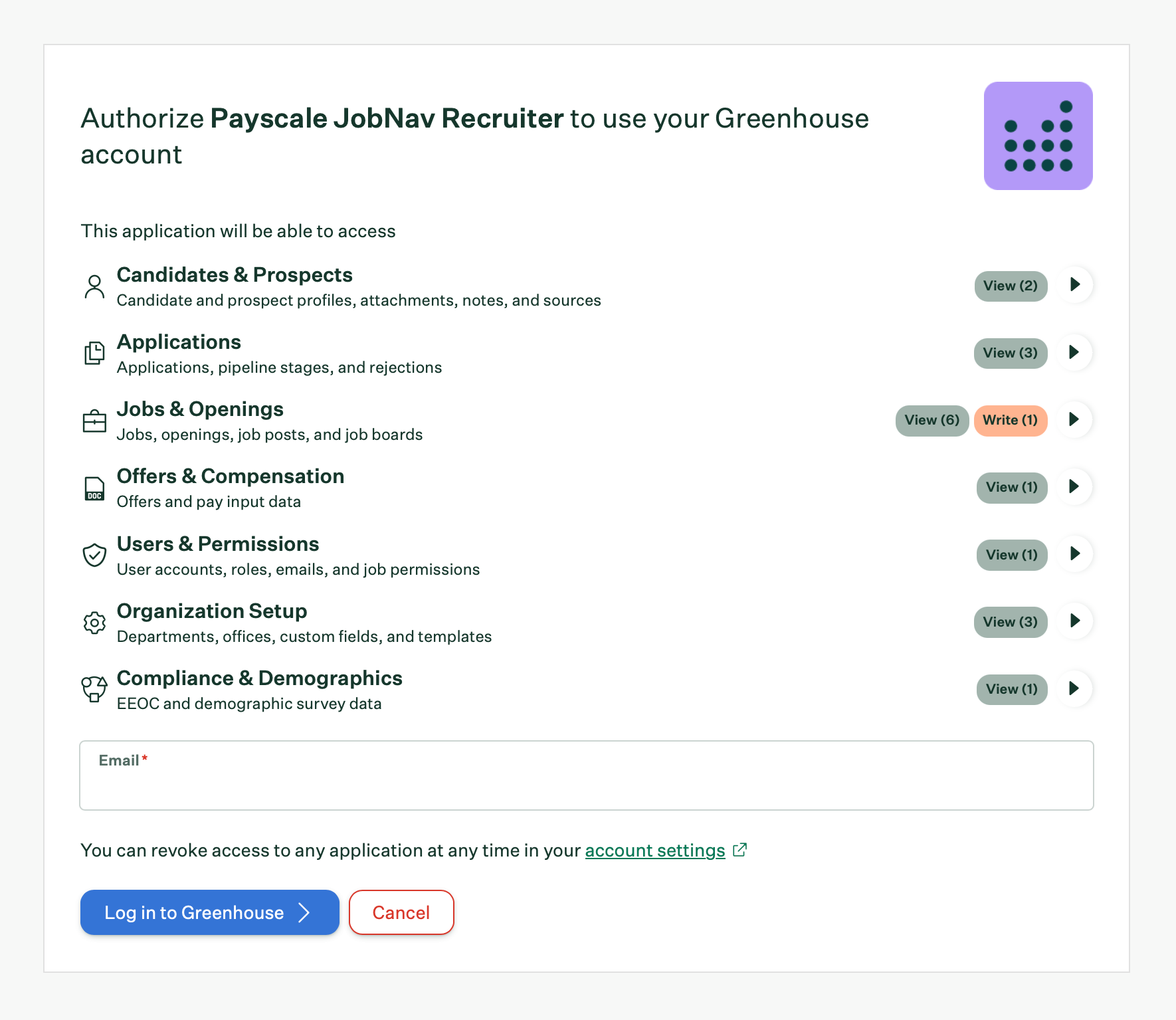Click the Candidates & Prospects heading
Screen dimensions: 1176x1020
click(x=235, y=274)
